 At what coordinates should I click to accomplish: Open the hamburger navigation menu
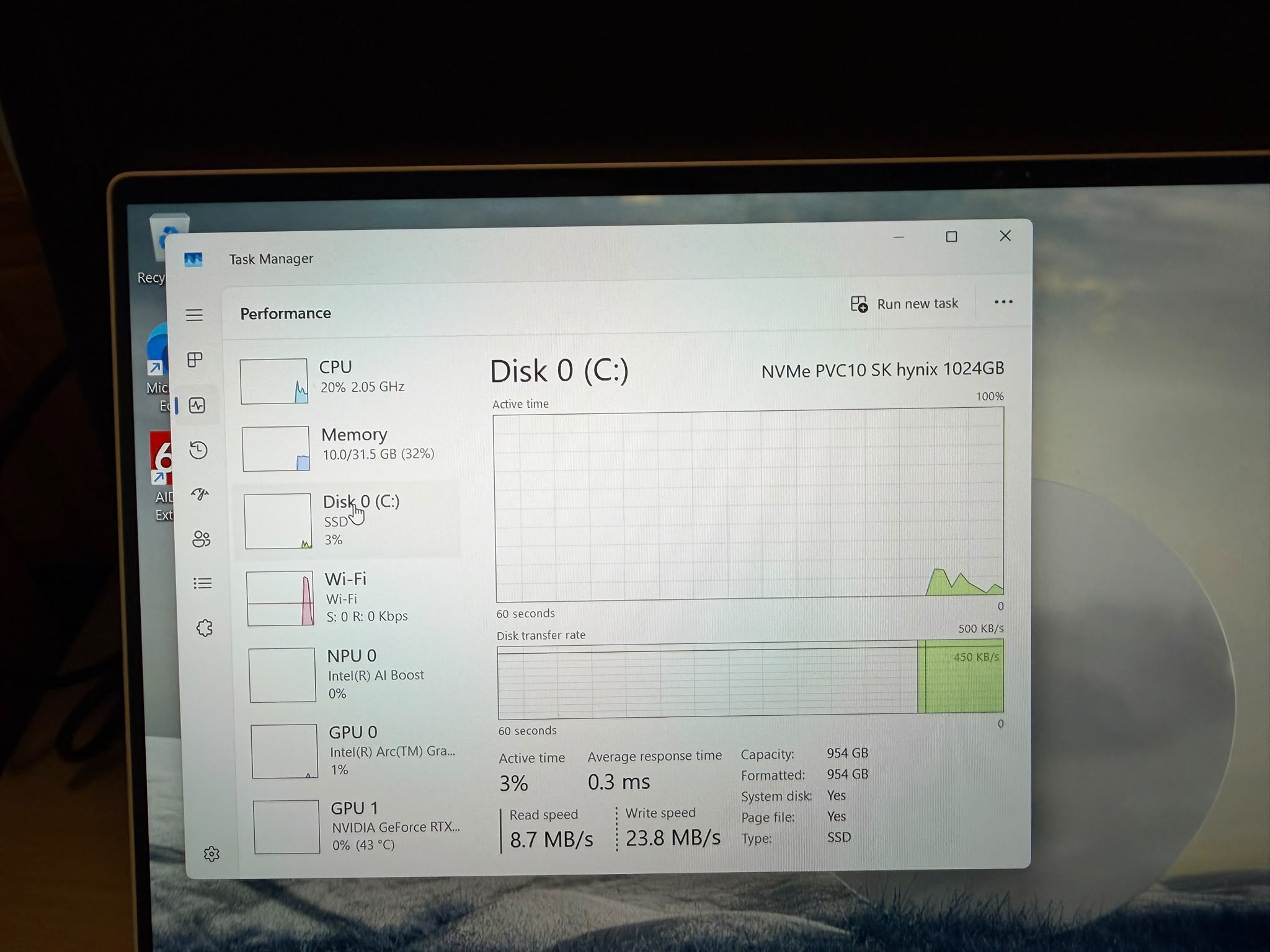194,315
